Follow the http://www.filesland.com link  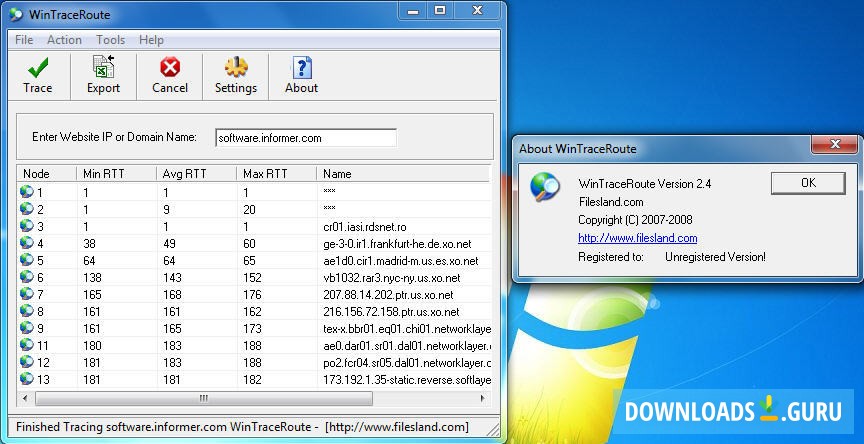tap(638, 239)
